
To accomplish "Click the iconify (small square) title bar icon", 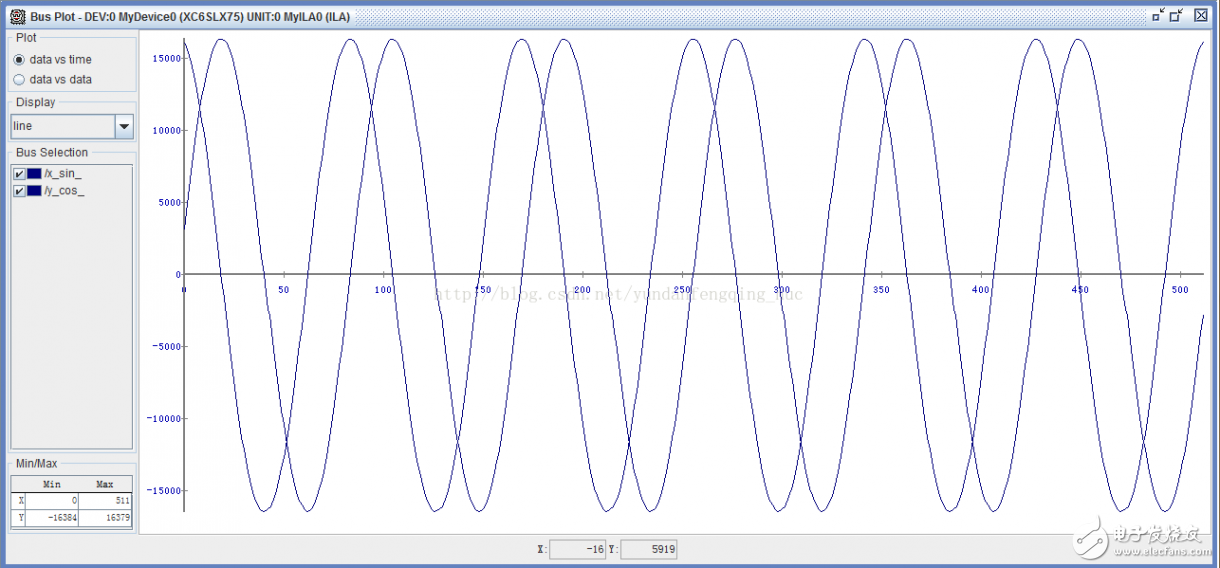I will pyautogui.click(x=1158, y=15).
